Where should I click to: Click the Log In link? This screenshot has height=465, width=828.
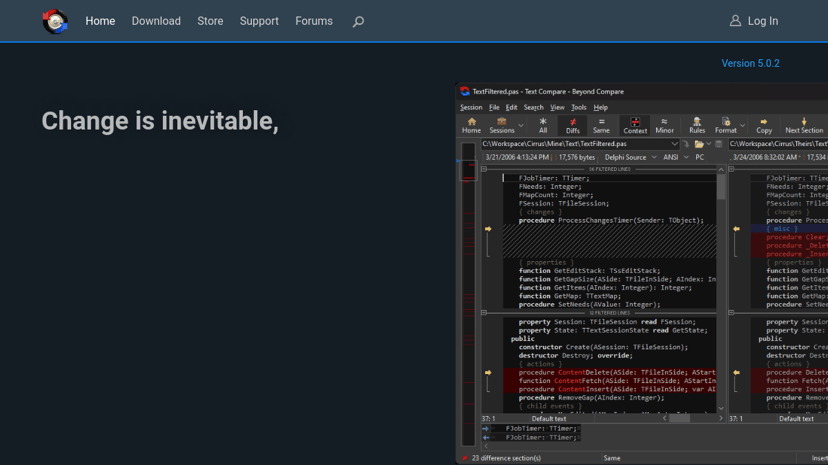click(763, 21)
